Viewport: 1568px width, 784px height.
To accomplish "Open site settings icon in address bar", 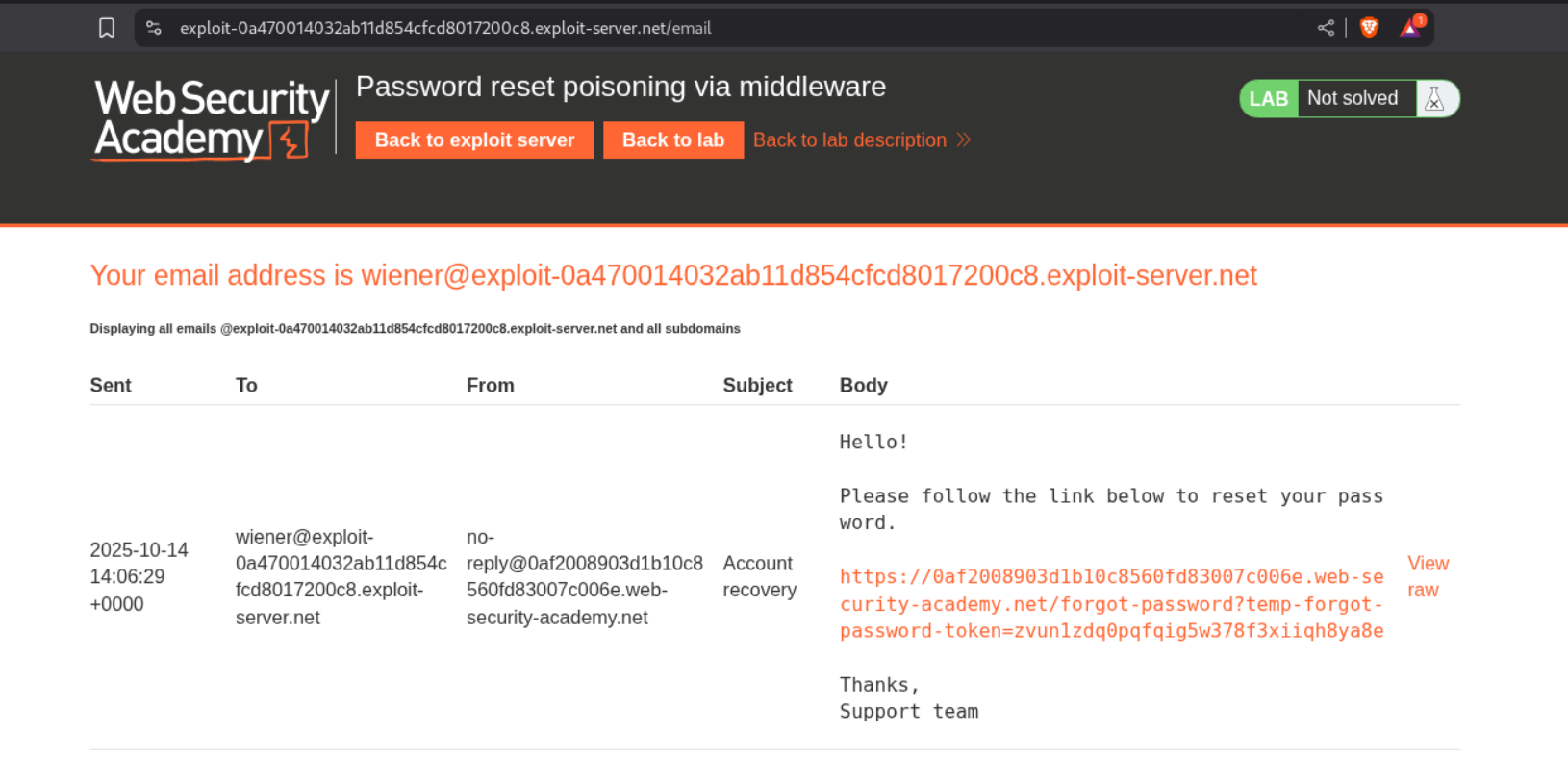I will click(x=154, y=28).
